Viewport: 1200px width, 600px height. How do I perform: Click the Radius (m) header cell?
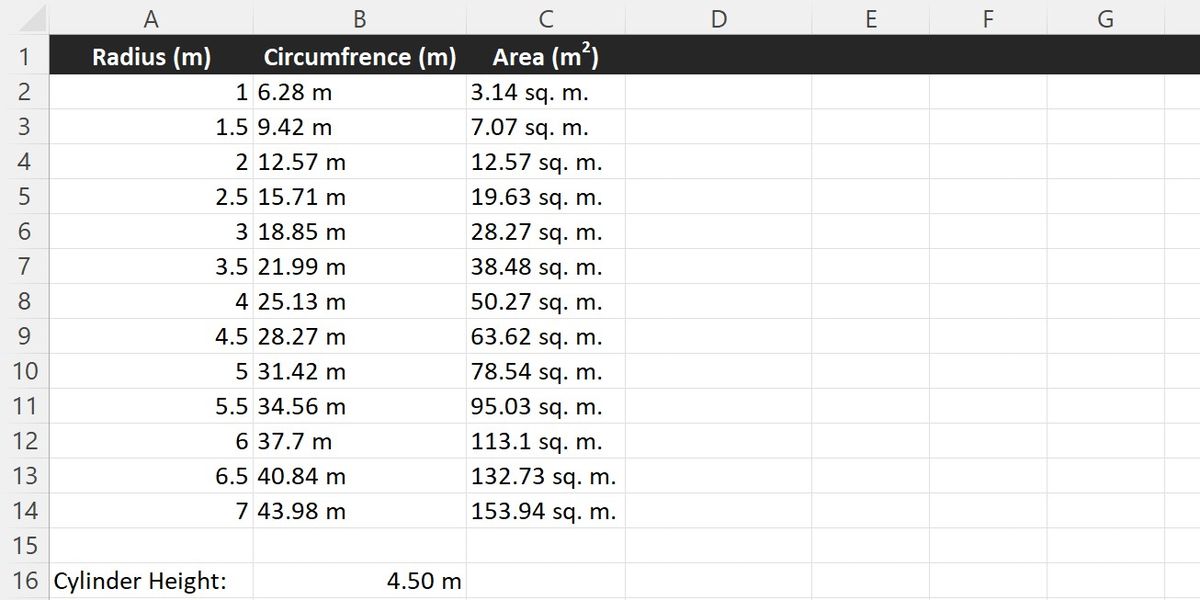[x=151, y=57]
